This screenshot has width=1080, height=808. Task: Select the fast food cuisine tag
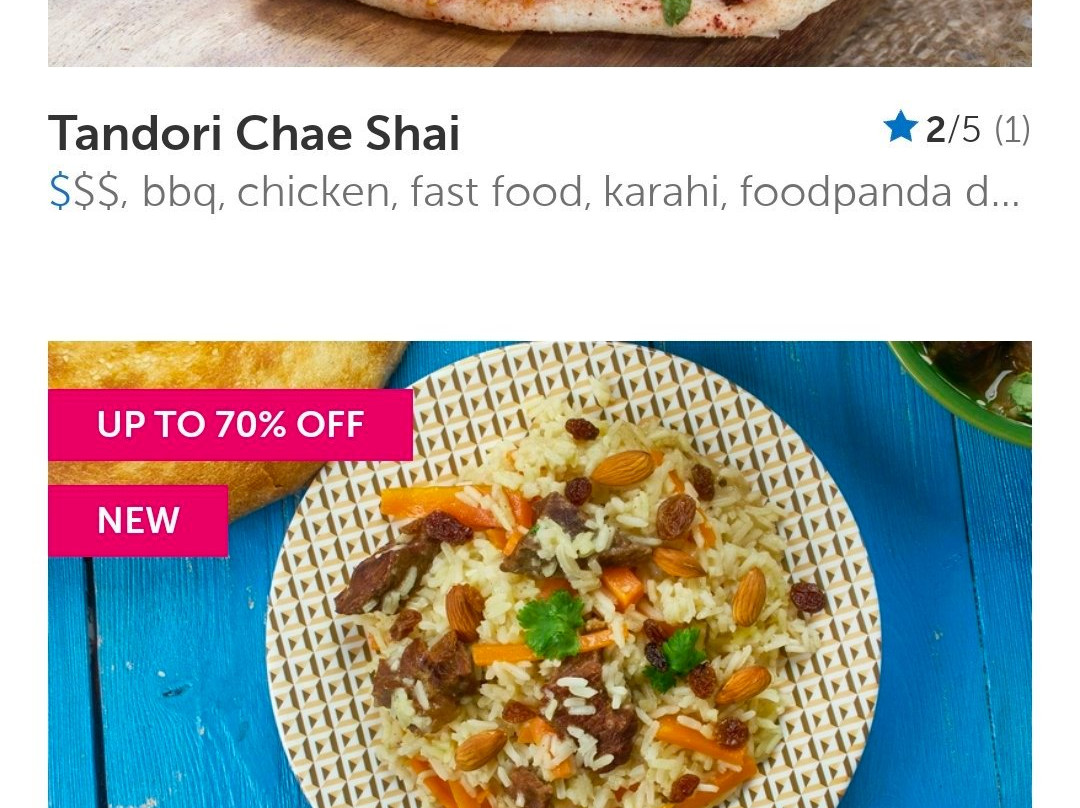pos(495,191)
